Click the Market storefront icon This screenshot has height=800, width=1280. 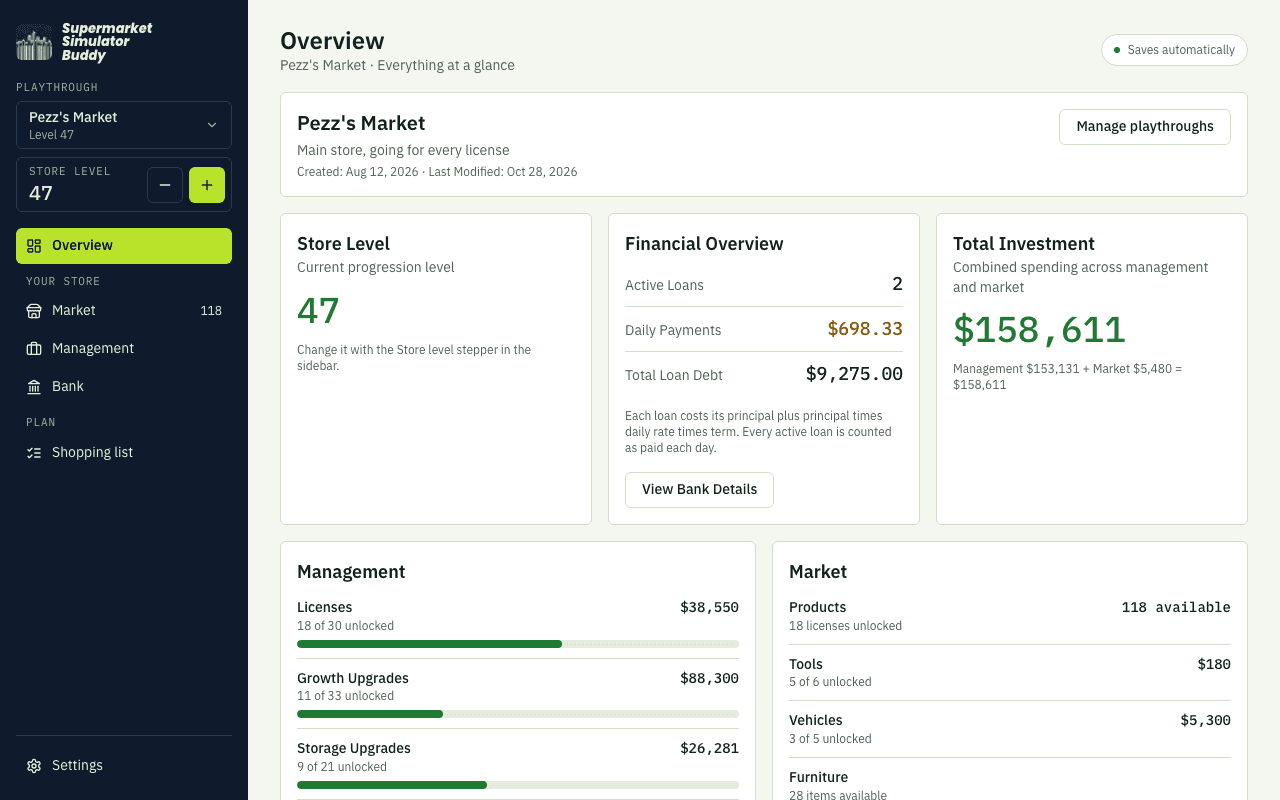[34, 311]
